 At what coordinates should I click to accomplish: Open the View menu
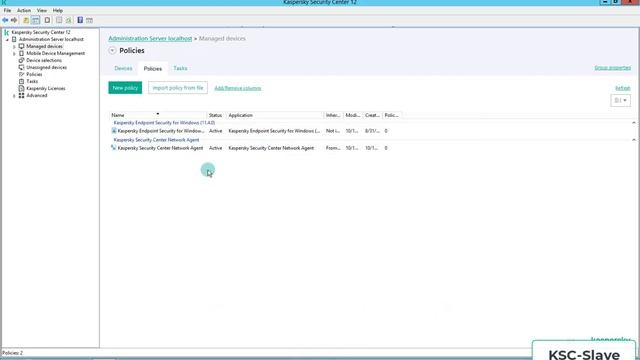(42, 10)
